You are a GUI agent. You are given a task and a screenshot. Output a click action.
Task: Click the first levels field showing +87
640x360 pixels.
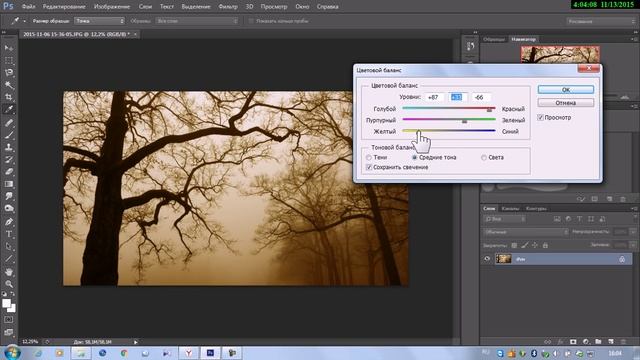tap(433, 97)
